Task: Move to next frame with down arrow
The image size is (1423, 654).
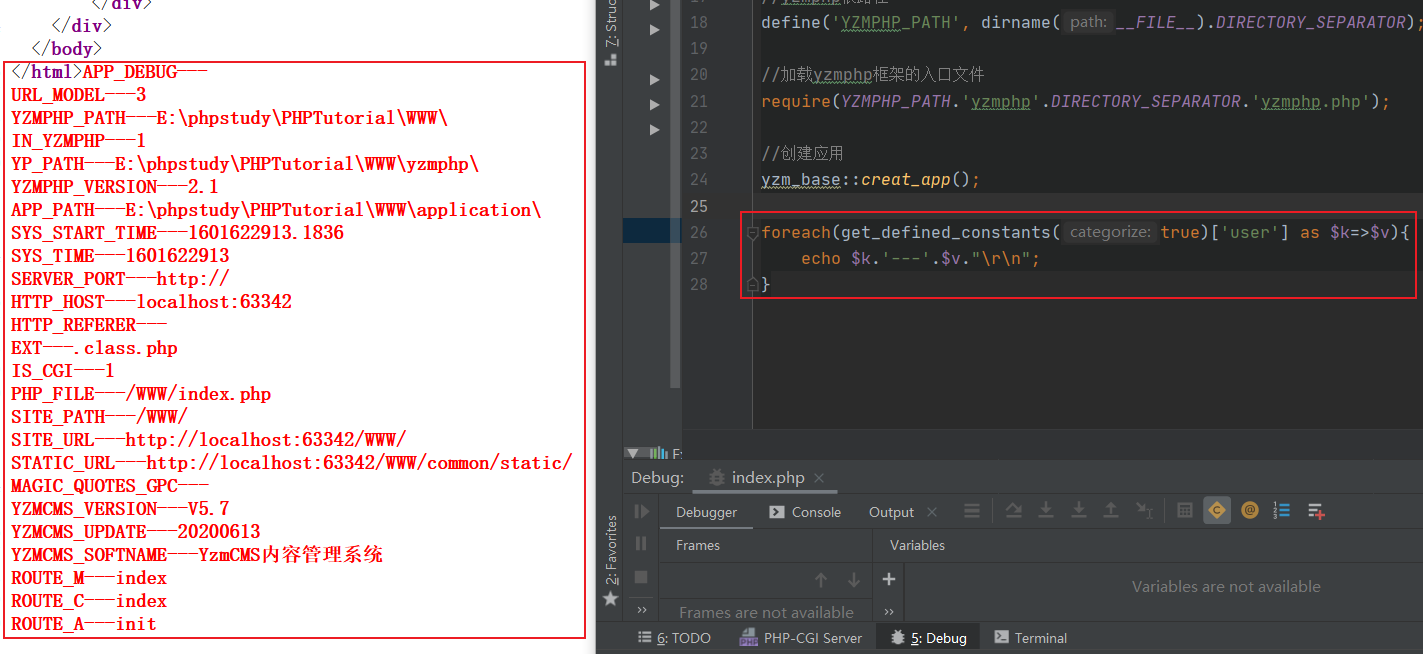Action: tap(854, 579)
